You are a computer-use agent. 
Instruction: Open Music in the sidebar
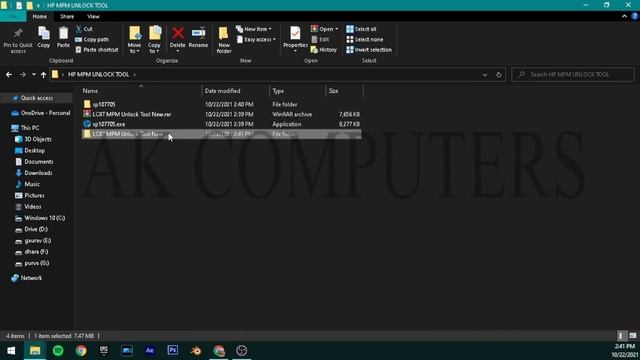pos(28,184)
